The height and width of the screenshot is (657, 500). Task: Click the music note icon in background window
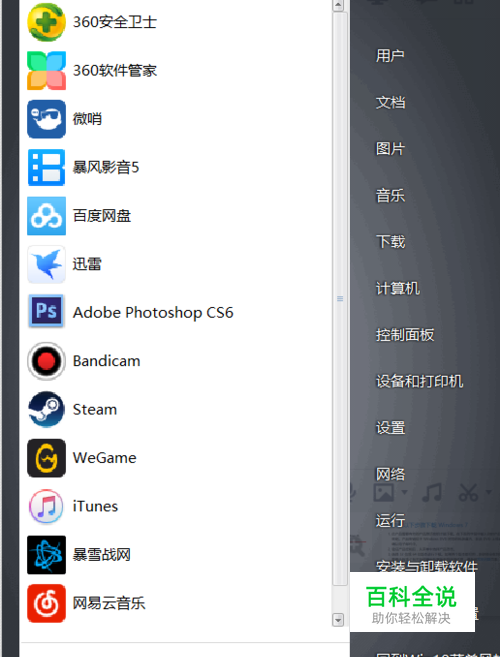pos(432,492)
